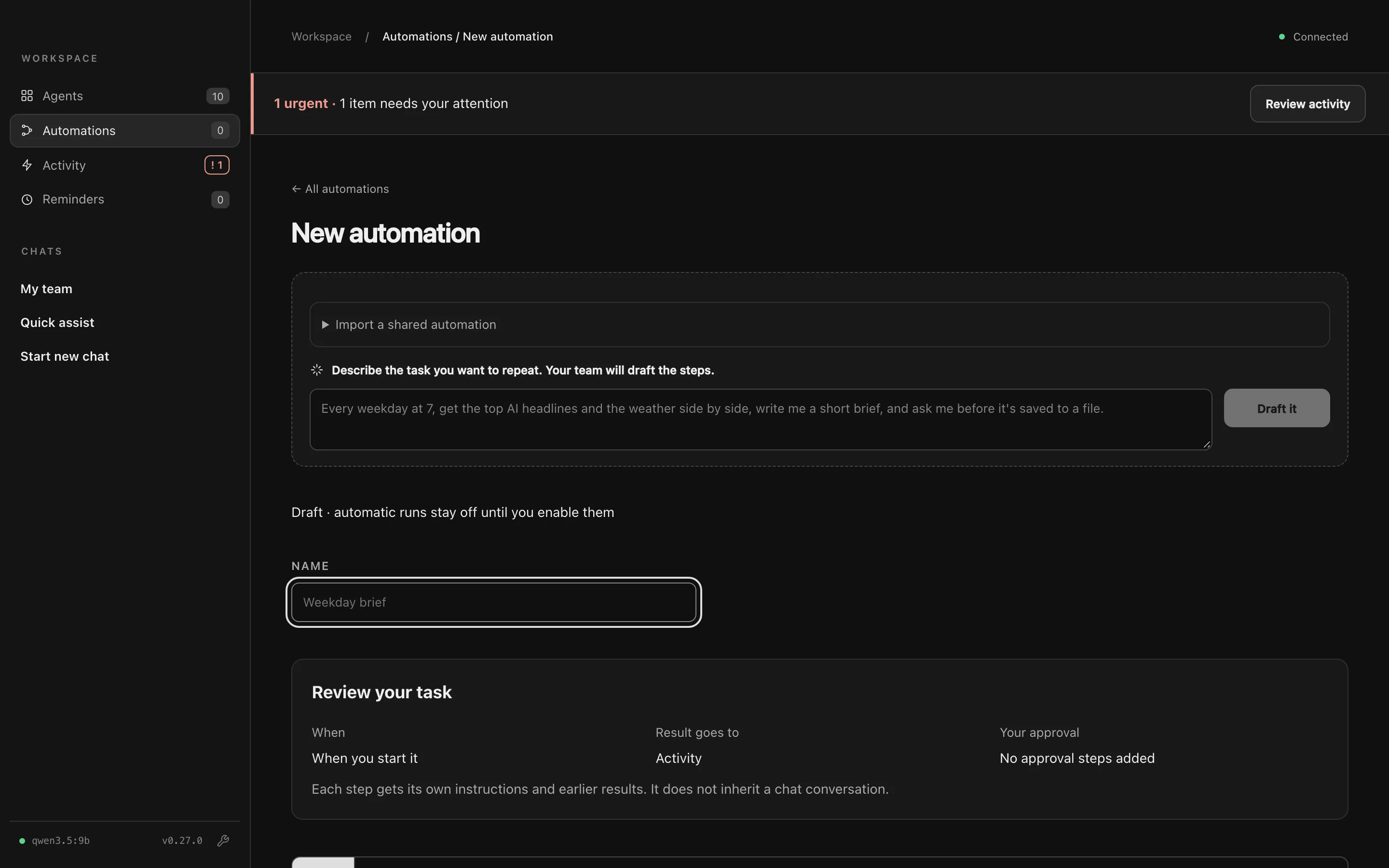Viewport: 1389px width, 868px height.
Task: Click the New automation page heading
Action: click(x=385, y=233)
